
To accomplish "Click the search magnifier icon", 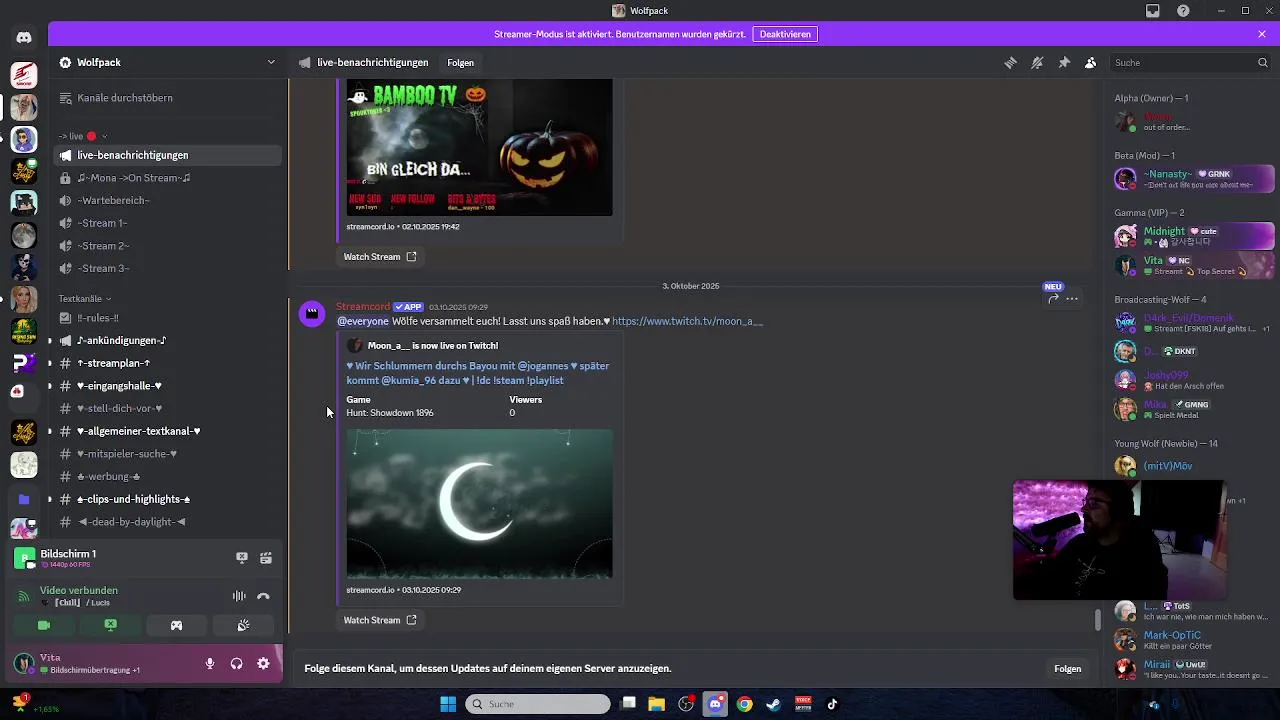I will tap(1262, 62).
